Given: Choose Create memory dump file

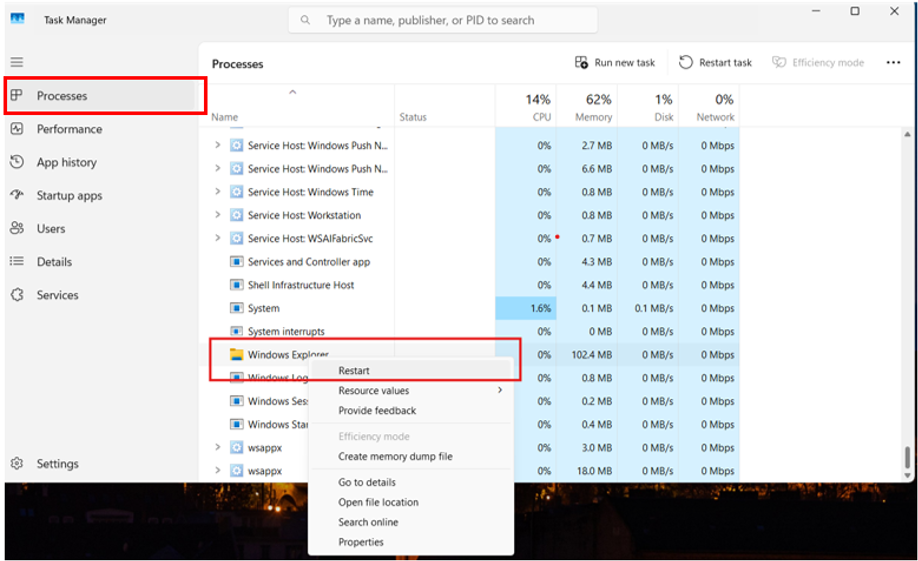Looking at the screenshot, I should (x=411, y=456).
